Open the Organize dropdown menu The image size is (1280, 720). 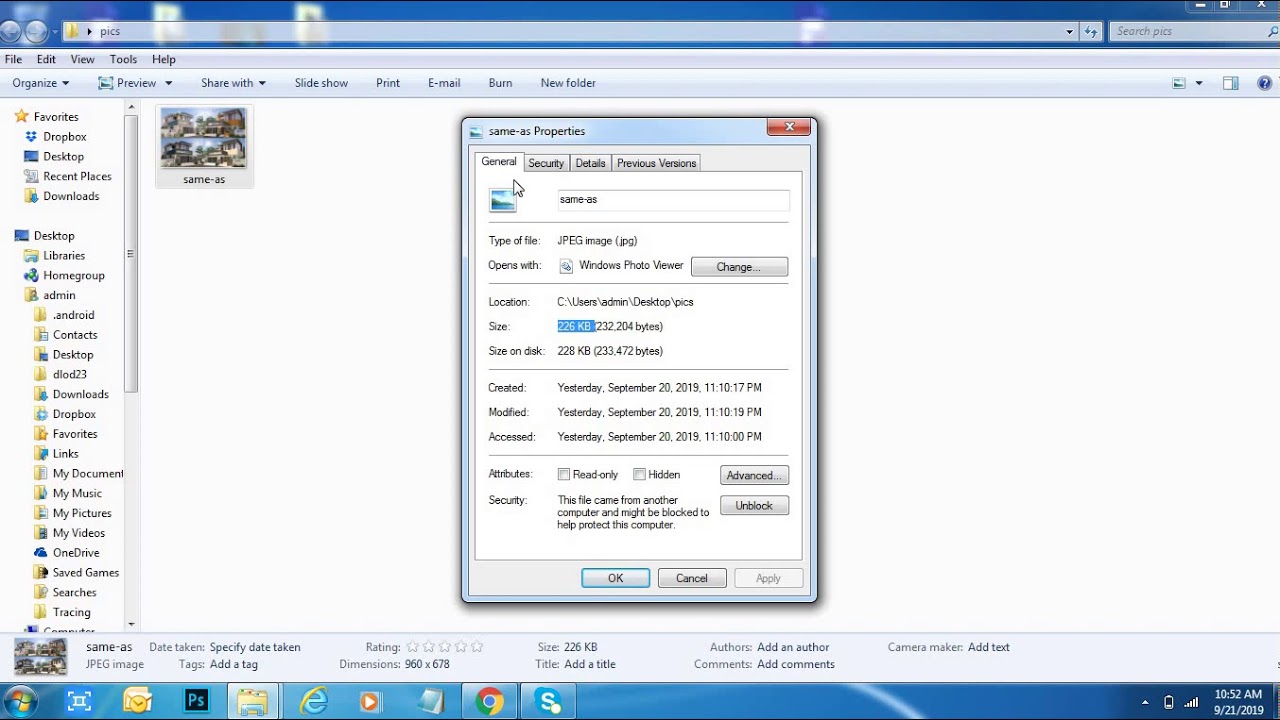41,83
